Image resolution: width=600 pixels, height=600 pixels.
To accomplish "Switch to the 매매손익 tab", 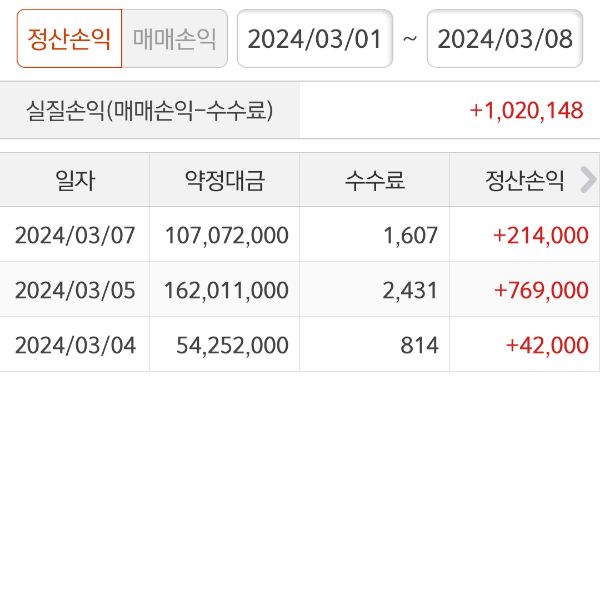I will [x=174, y=39].
